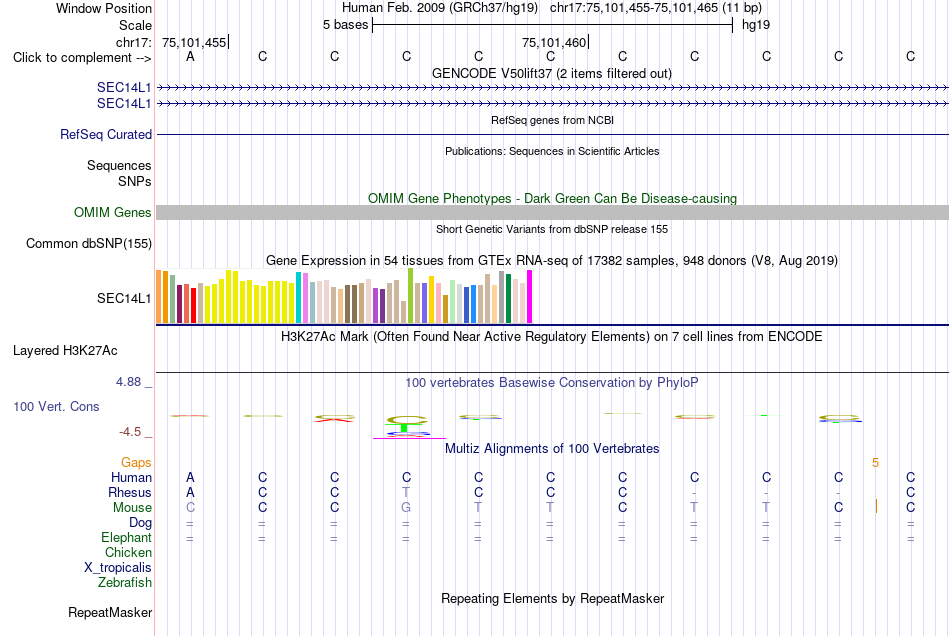950x636 pixels.
Task: Click the orange insertion bar in Mouse row
Action: pyautogui.click(x=876, y=506)
